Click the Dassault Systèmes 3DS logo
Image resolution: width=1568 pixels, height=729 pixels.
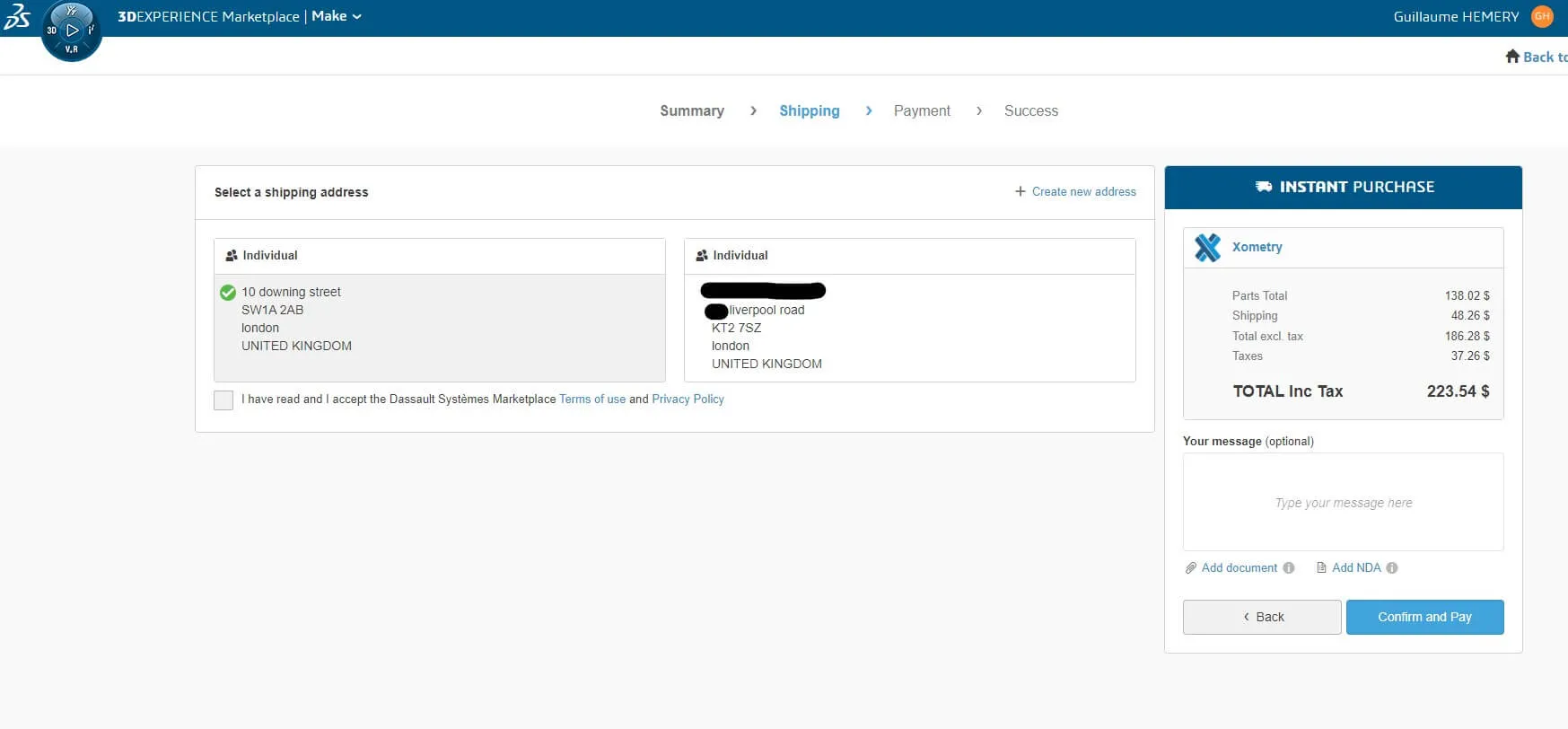(17, 17)
